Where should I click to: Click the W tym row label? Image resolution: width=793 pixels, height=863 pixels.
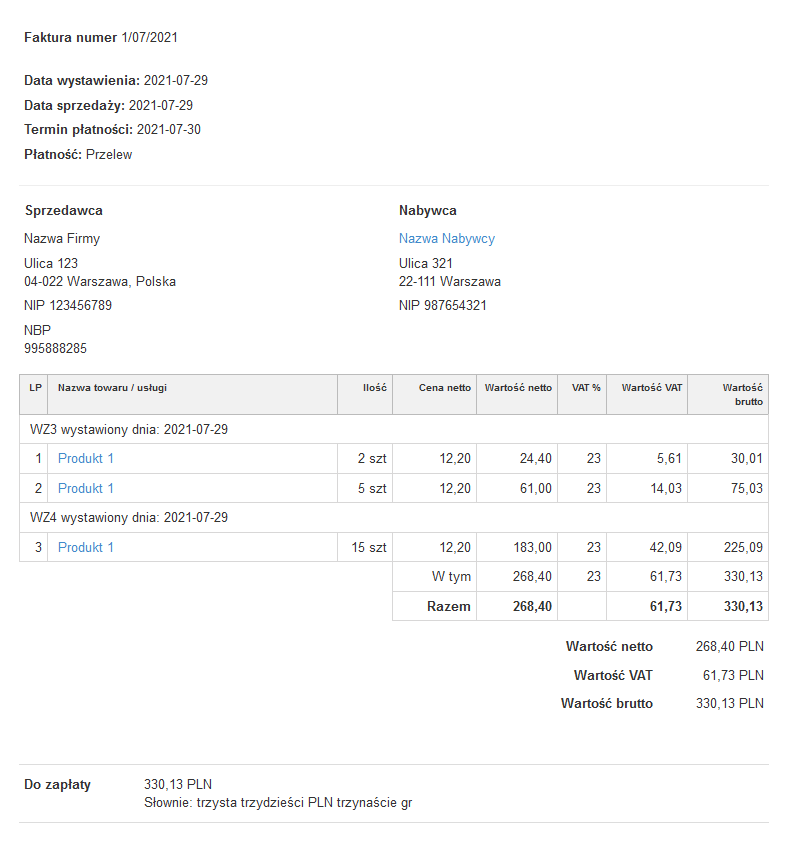[x=451, y=576]
